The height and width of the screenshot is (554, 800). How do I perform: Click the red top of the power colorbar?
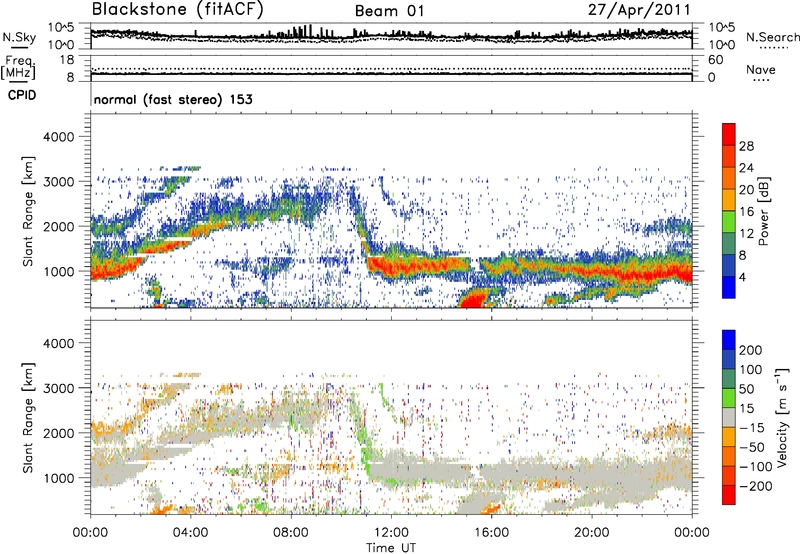pyautogui.click(x=729, y=134)
